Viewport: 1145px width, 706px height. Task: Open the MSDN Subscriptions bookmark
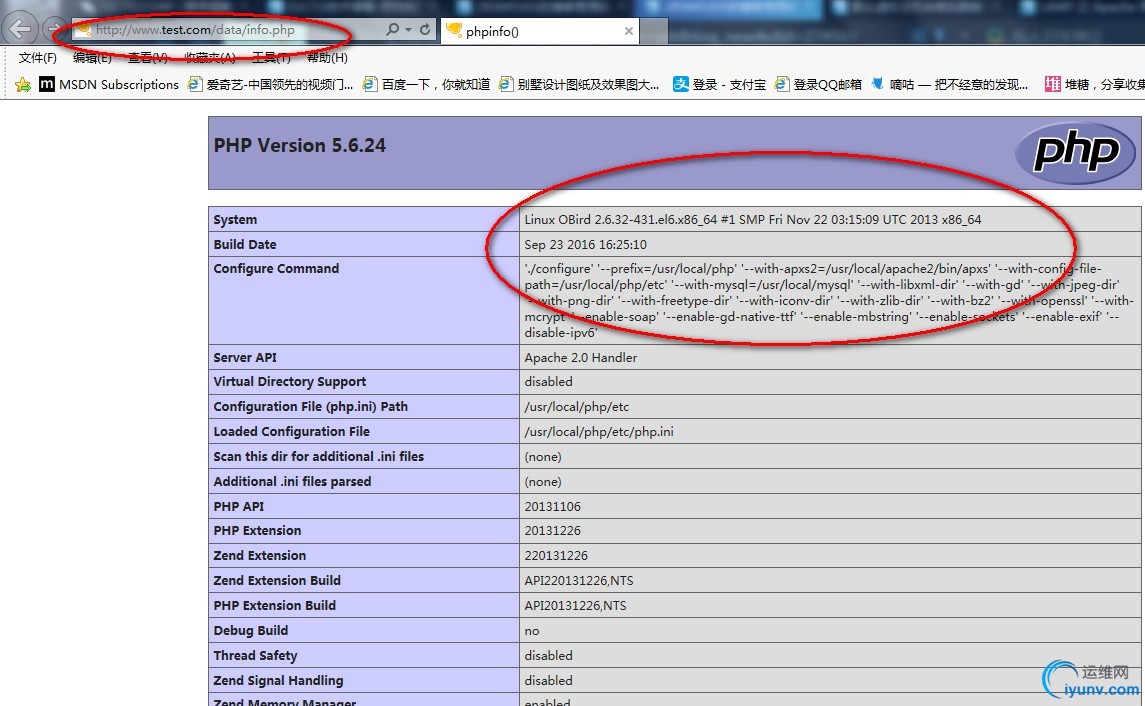click(x=119, y=85)
